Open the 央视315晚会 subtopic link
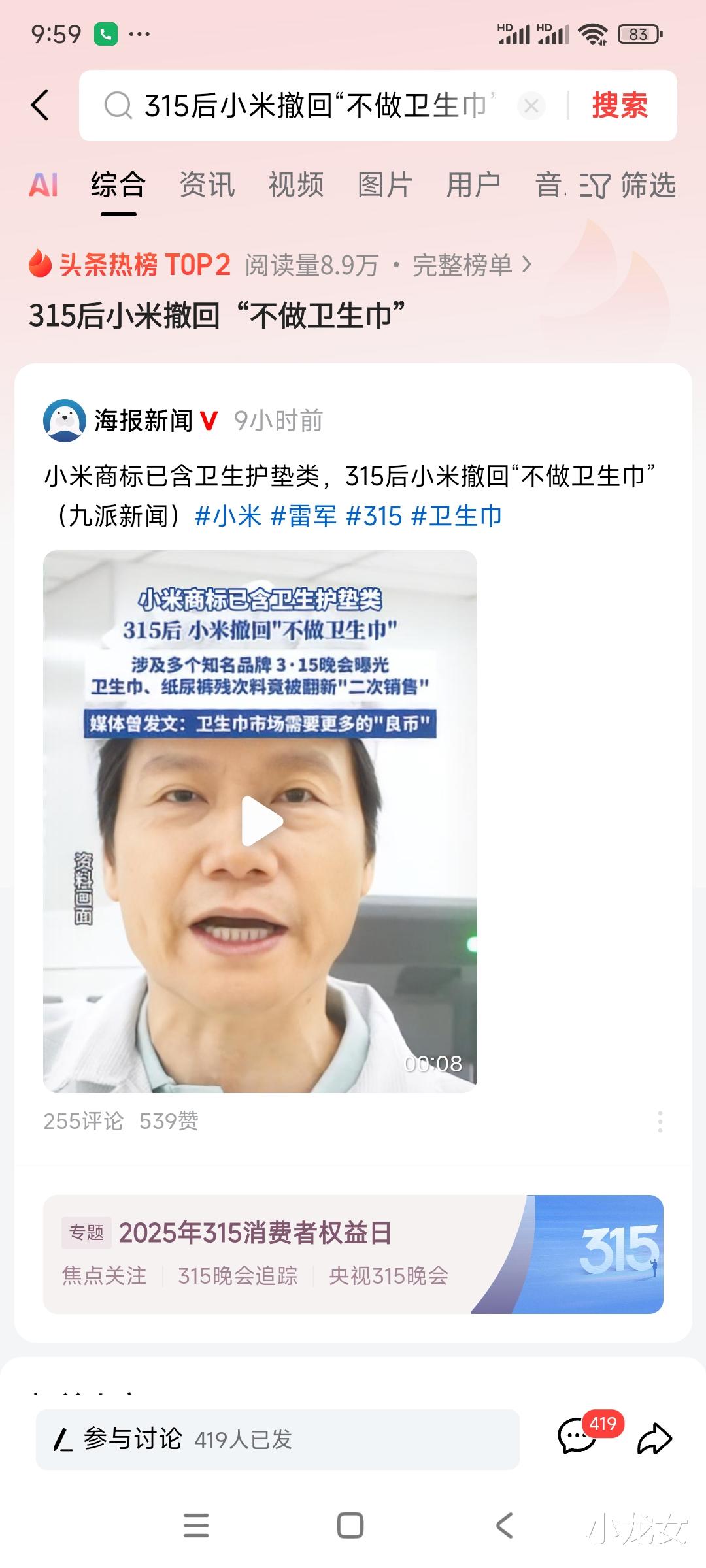Image resolution: width=706 pixels, height=1568 pixels. pyautogui.click(x=389, y=1276)
